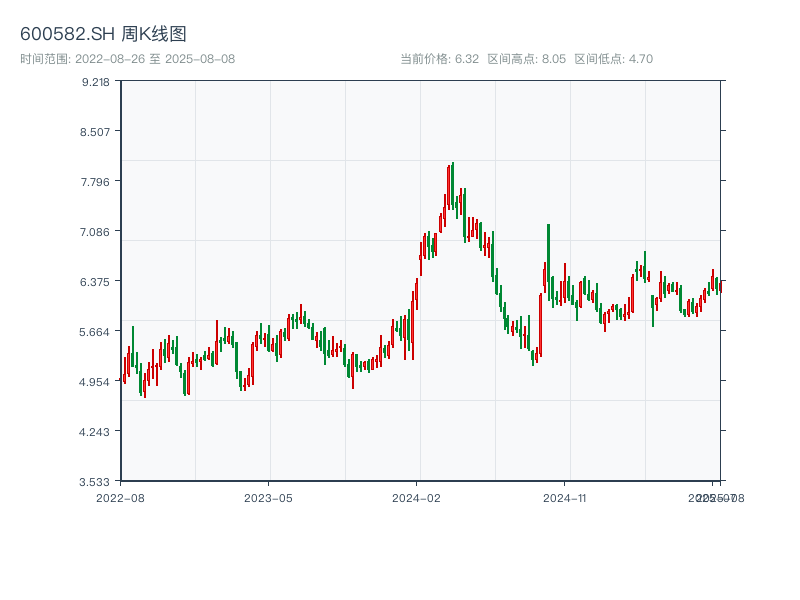Click the 7.796 y-axis label
800x600 pixels.
tap(96, 182)
